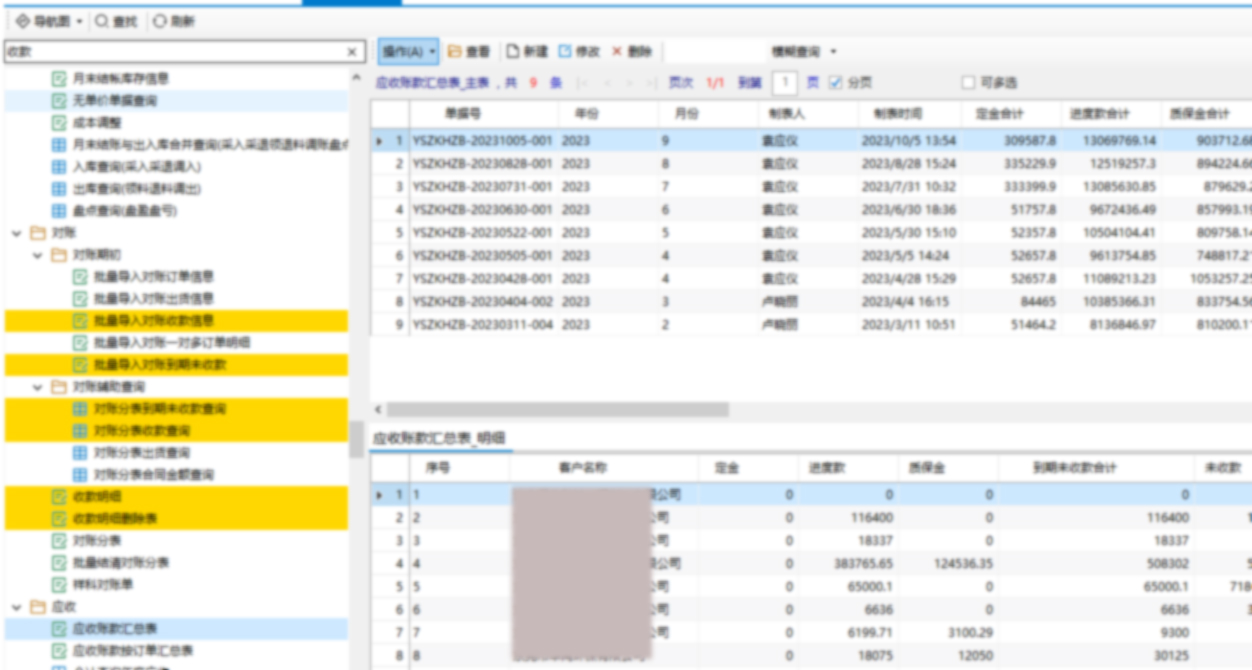The height and width of the screenshot is (670, 1252).
Task: Clear the search box with the X icon
Action: [352, 52]
